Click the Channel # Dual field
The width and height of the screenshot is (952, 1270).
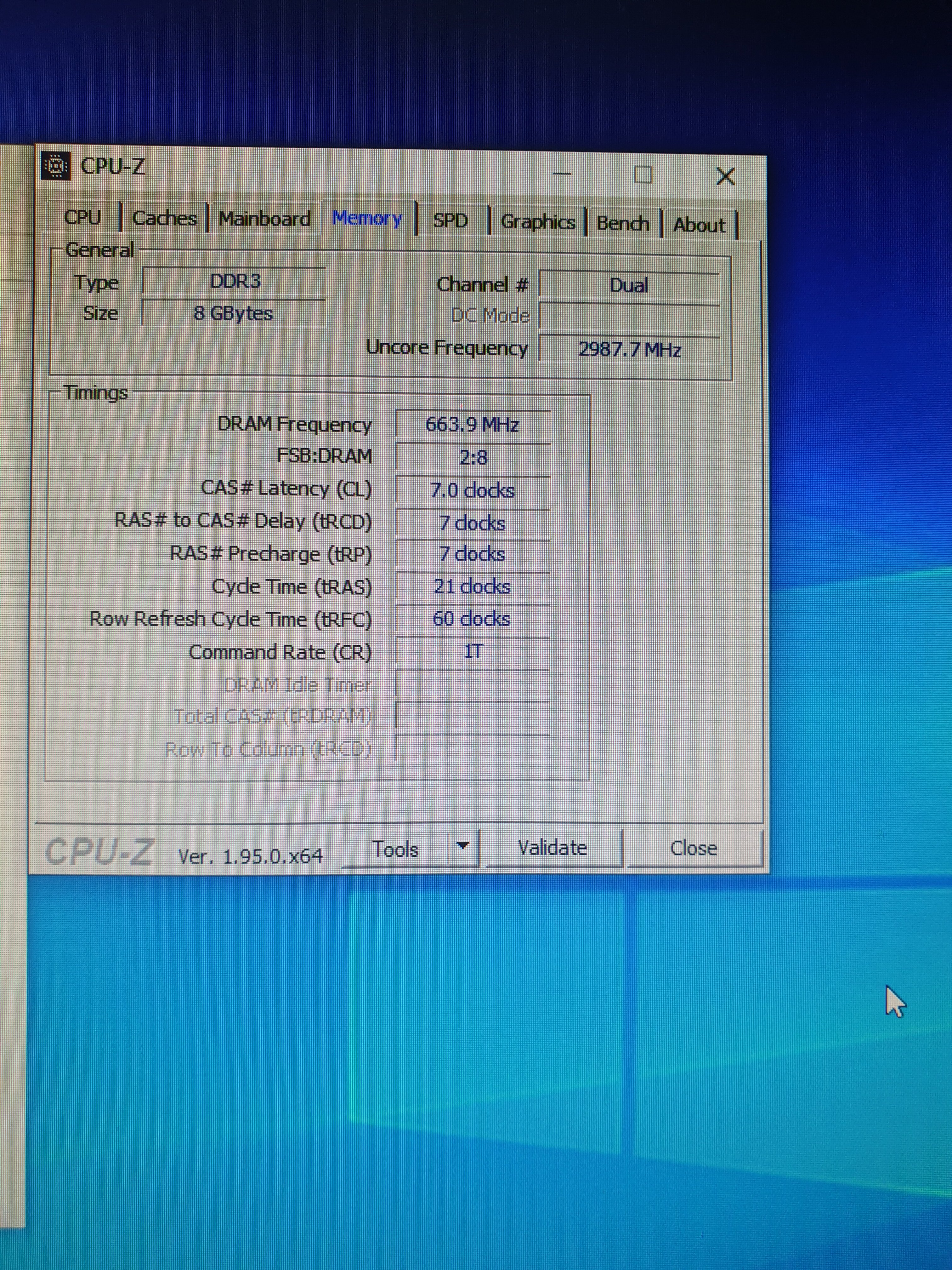coord(628,285)
